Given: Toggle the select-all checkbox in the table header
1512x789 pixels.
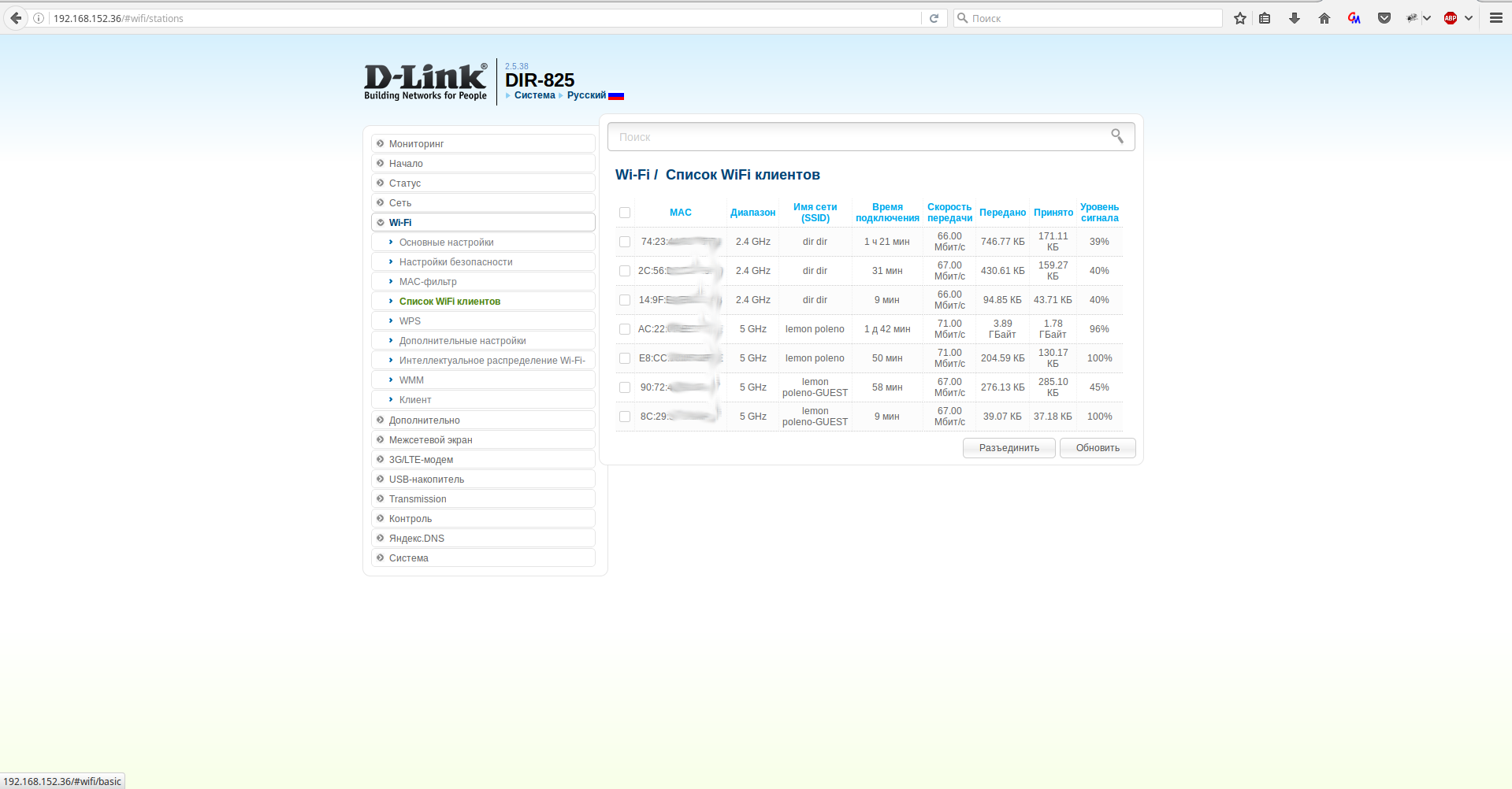Looking at the screenshot, I should (625, 213).
